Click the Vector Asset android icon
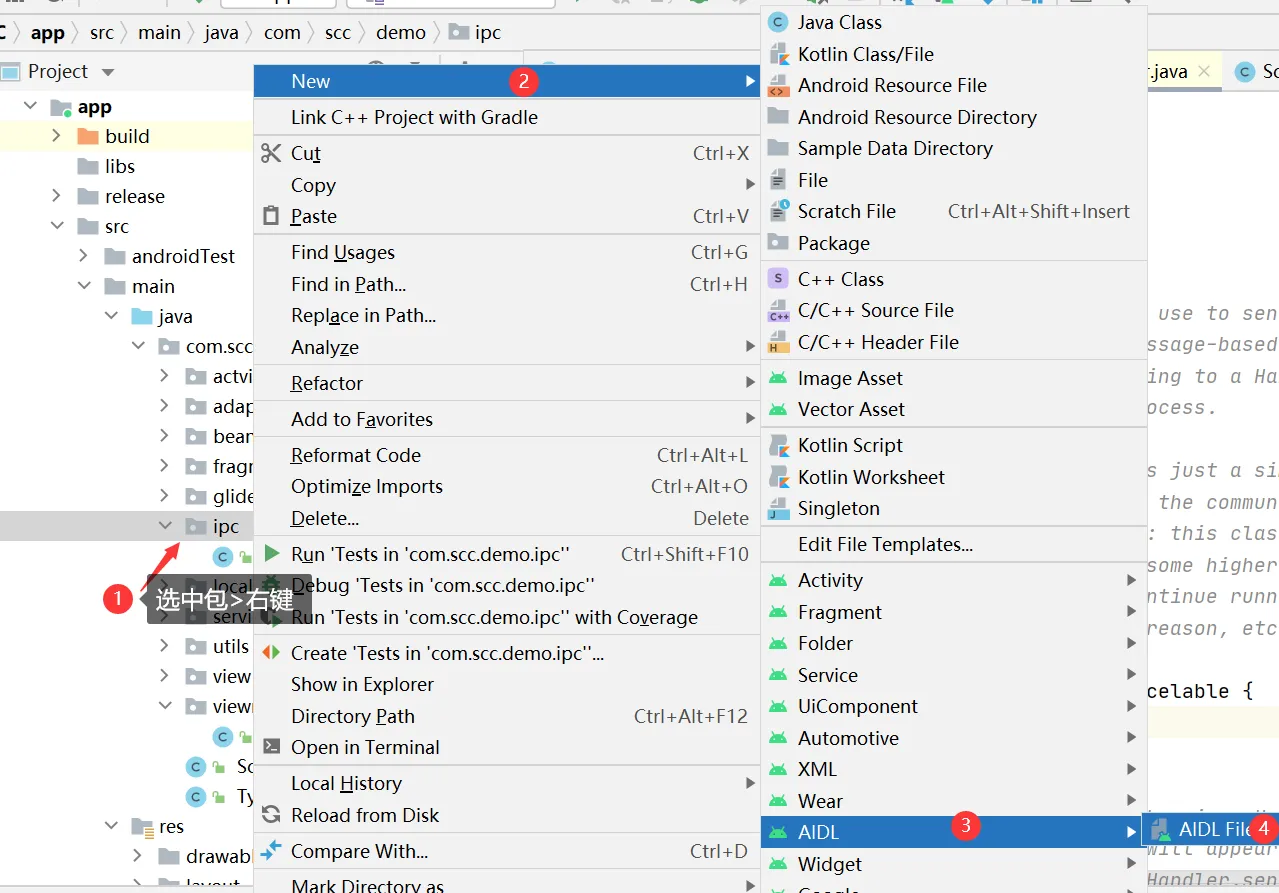This screenshot has height=893, width=1279. (778, 410)
